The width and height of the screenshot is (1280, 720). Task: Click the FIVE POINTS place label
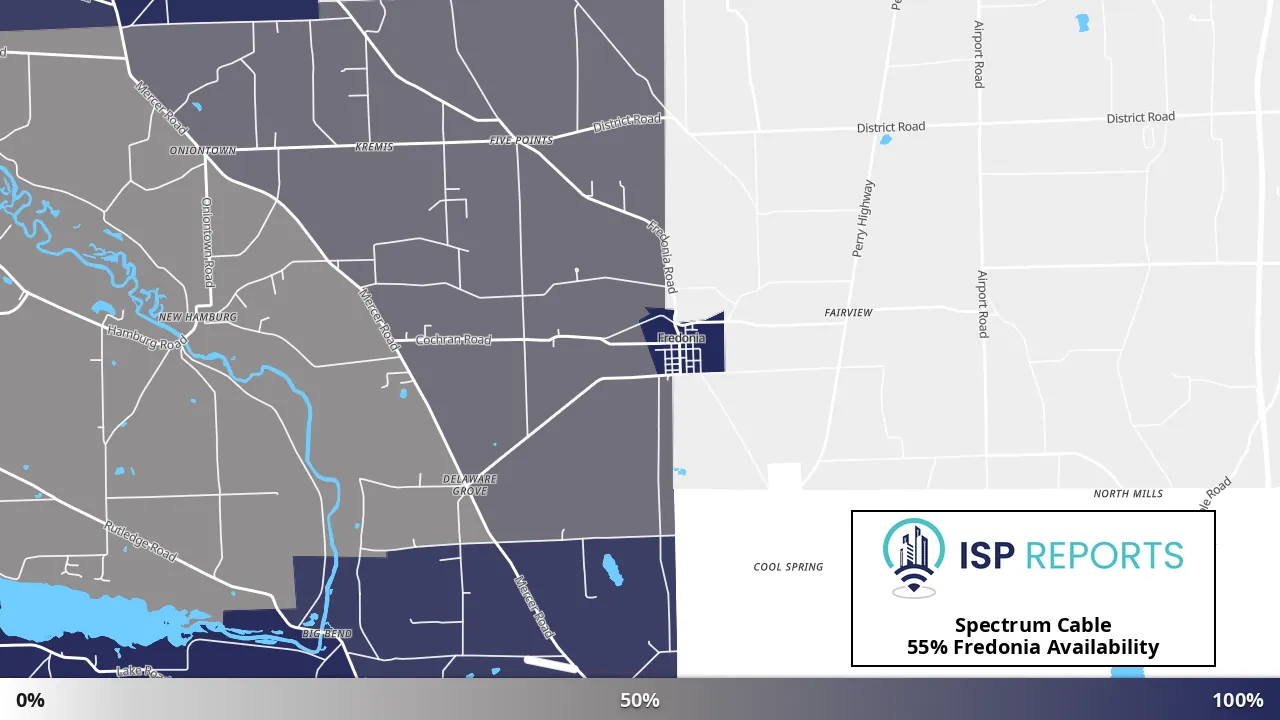coord(521,141)
